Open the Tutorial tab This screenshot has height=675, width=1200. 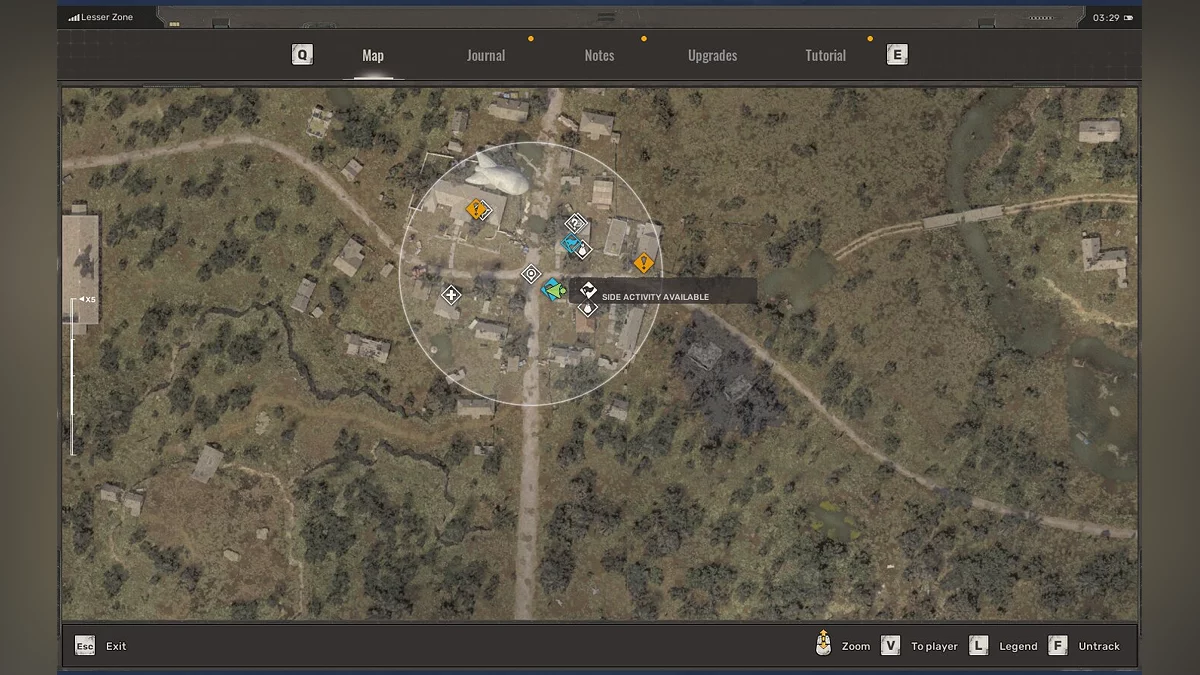coord(826,56)
